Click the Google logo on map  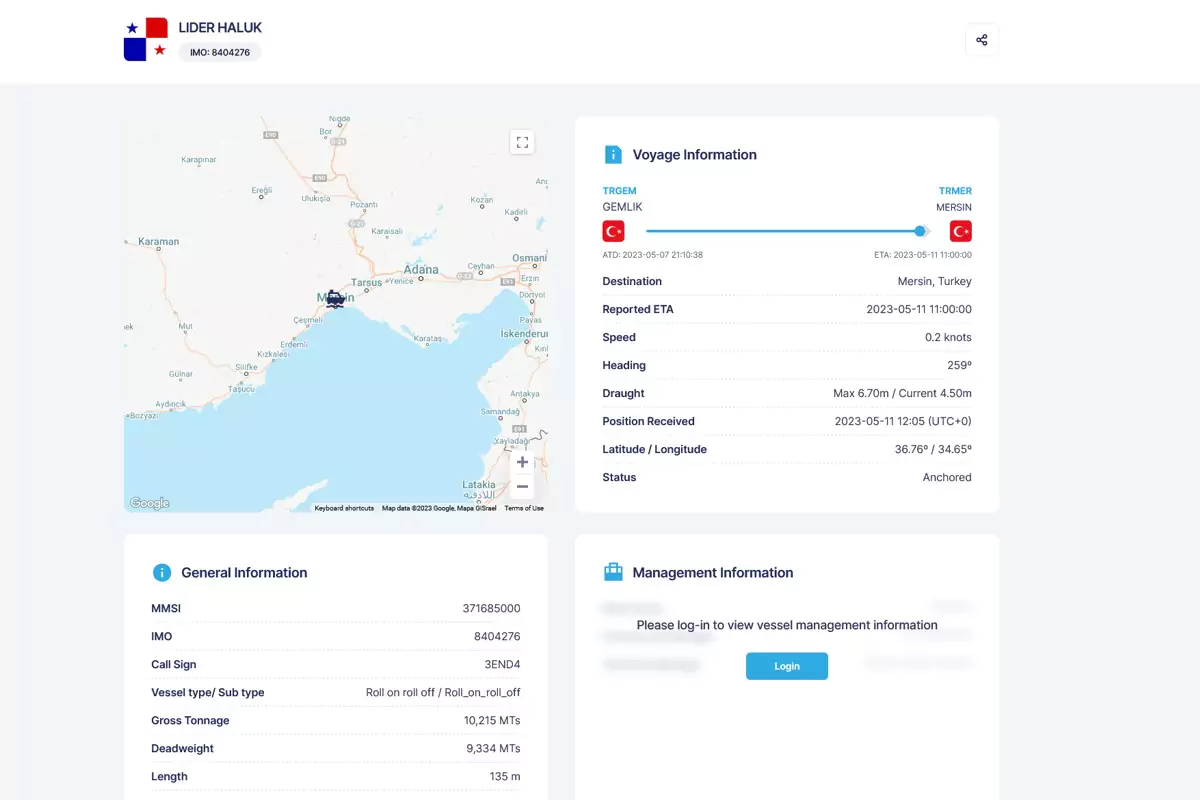point(150,503)
